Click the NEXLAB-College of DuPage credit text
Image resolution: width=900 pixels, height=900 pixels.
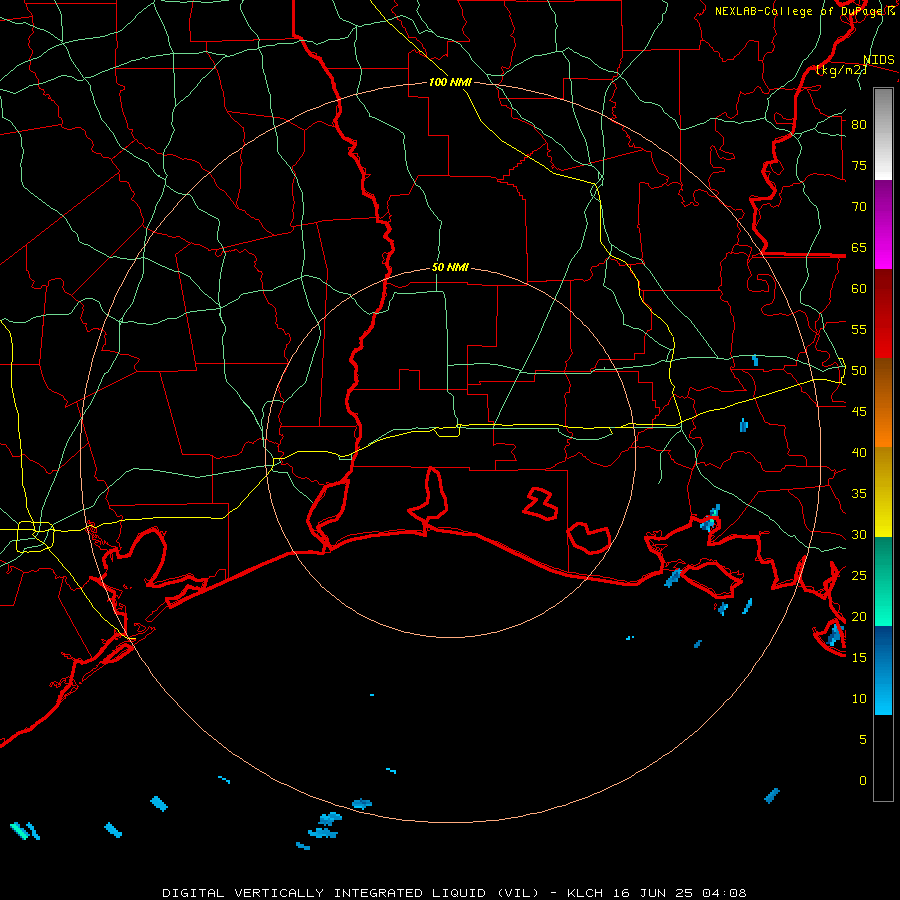click(804, 11)
